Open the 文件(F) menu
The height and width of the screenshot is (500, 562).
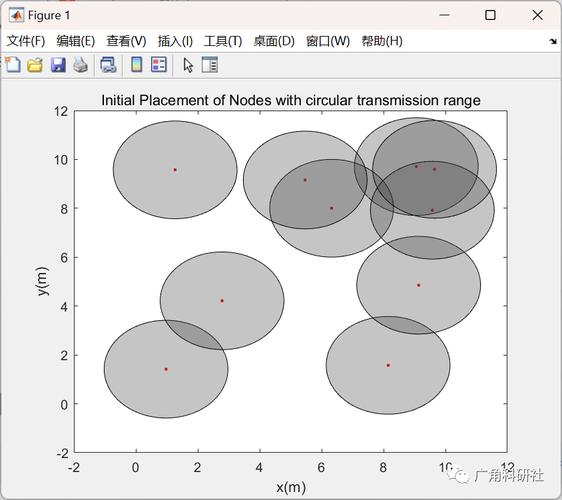(x=26, y=41)
